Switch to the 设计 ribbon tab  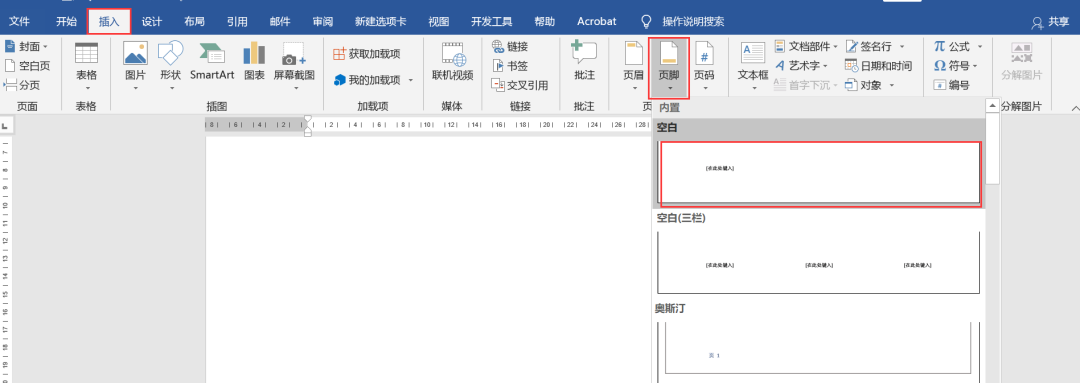click(x=152, y=21)
